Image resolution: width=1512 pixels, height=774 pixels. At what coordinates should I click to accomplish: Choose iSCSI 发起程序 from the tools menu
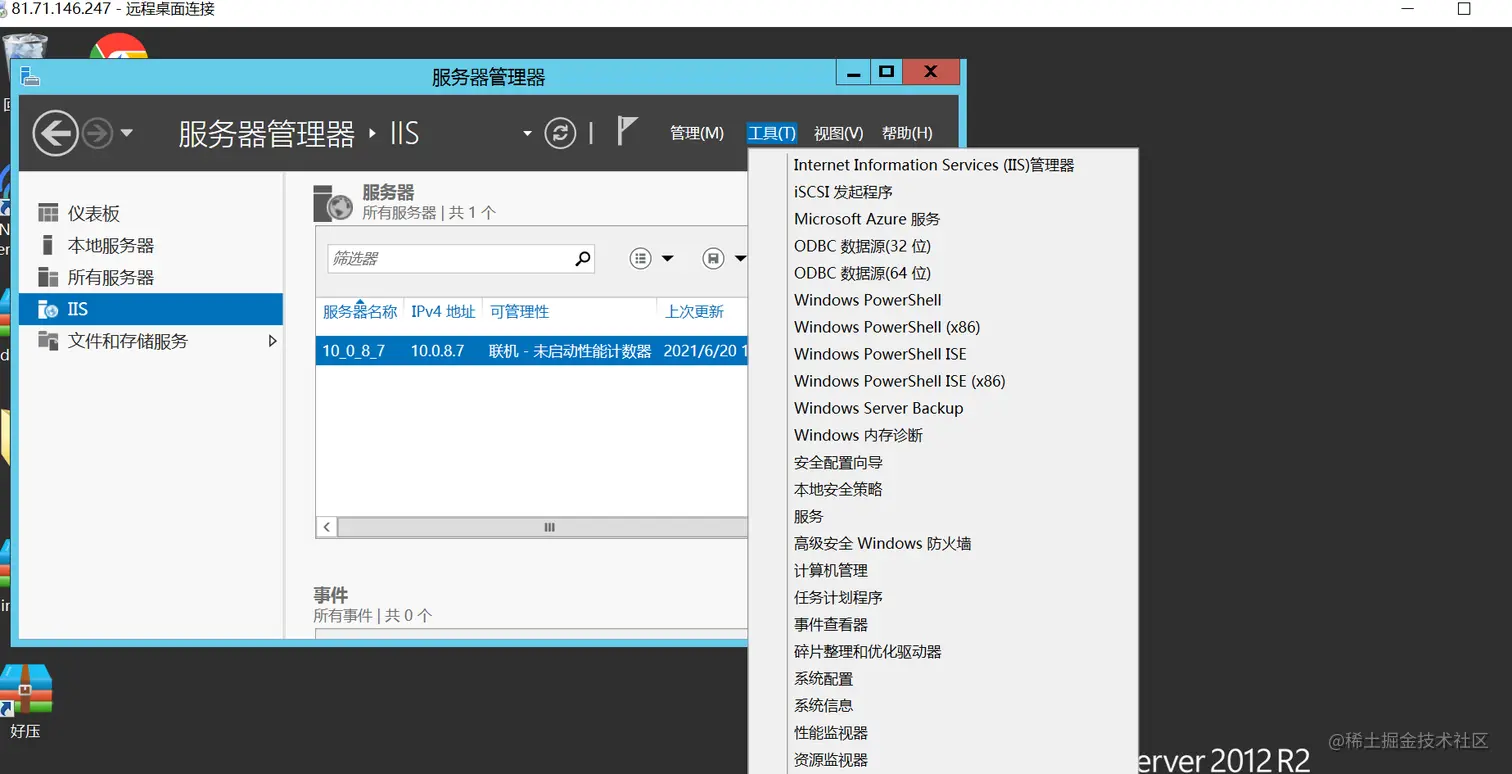click(943, 192)
